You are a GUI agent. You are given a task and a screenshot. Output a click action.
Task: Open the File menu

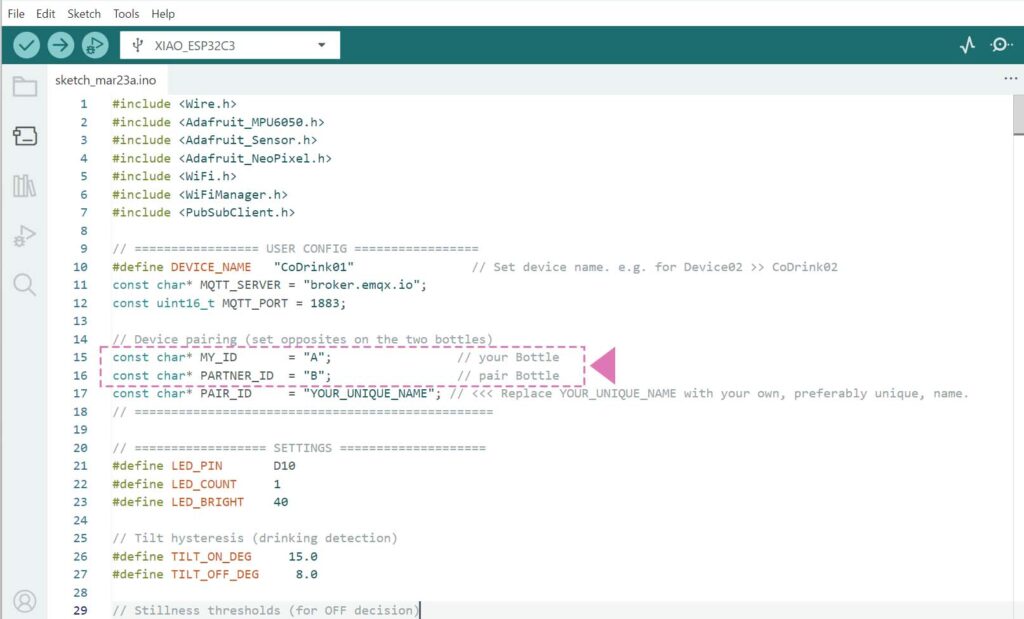[16, 14]
